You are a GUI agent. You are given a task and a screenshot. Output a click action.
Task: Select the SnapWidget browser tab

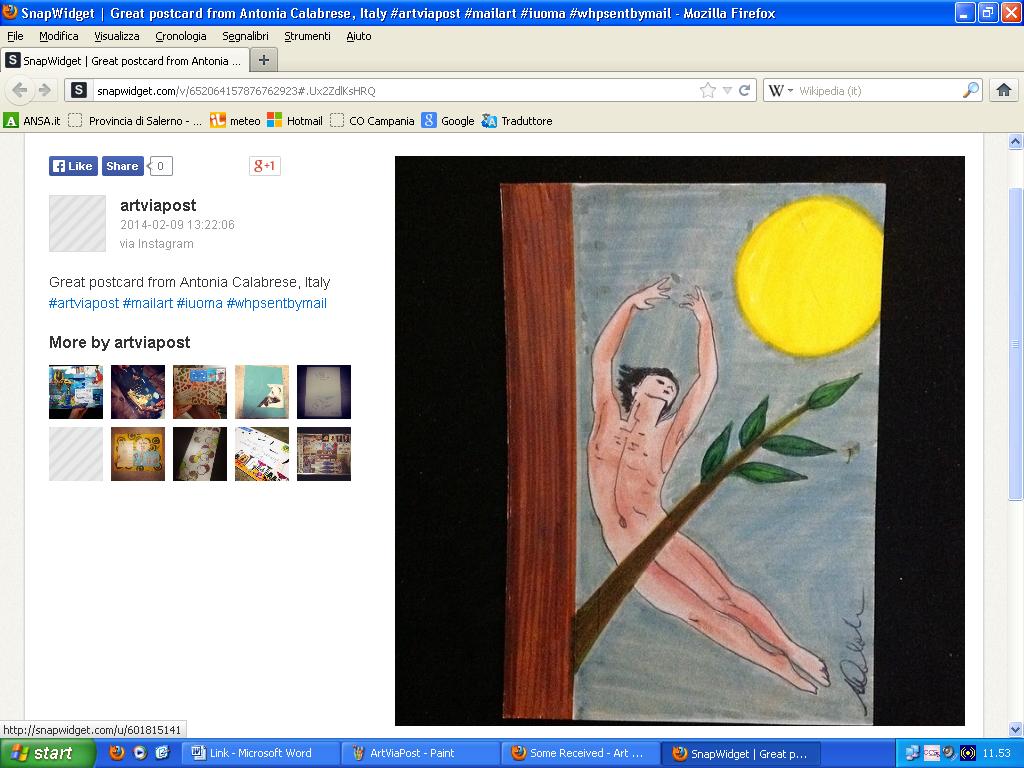point(125,60)
